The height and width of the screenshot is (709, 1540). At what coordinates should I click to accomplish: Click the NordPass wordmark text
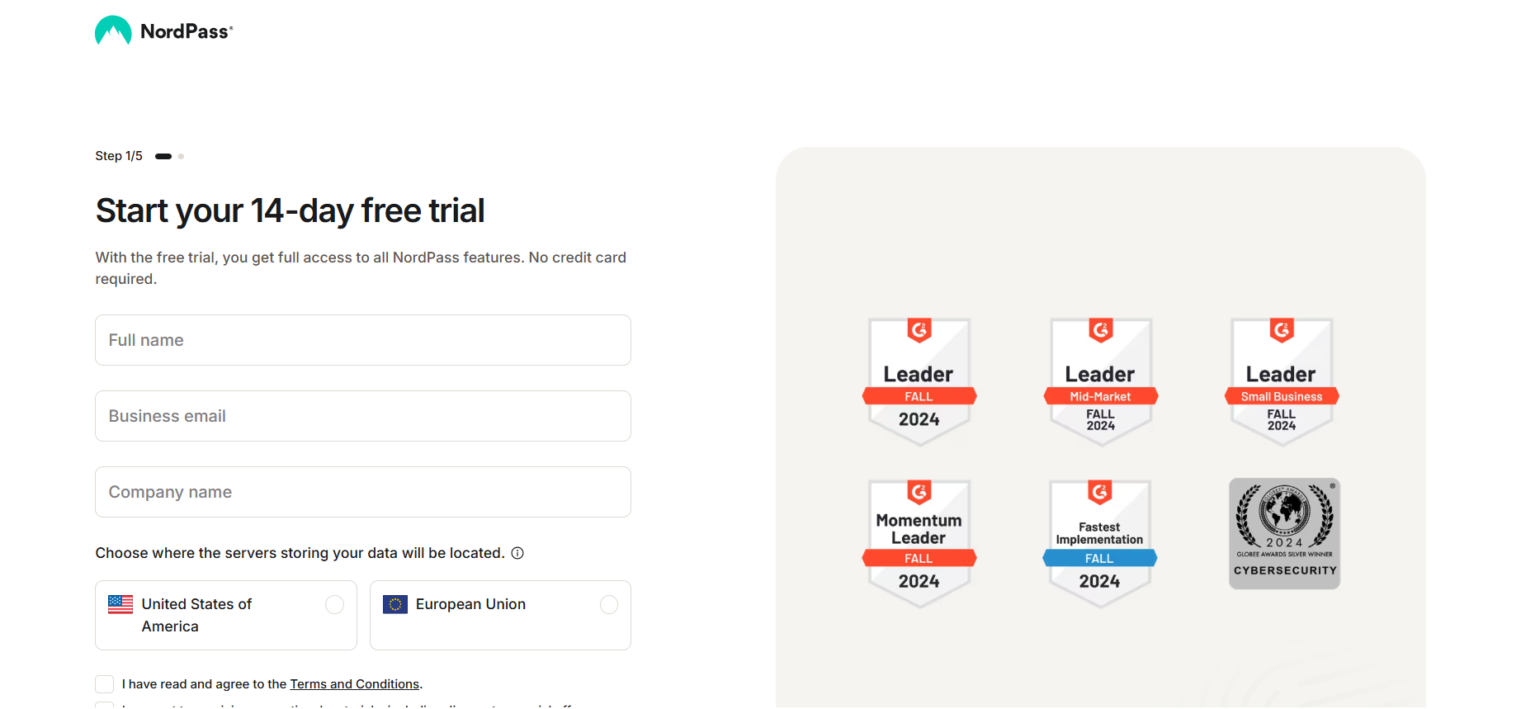tap(186, 31)
